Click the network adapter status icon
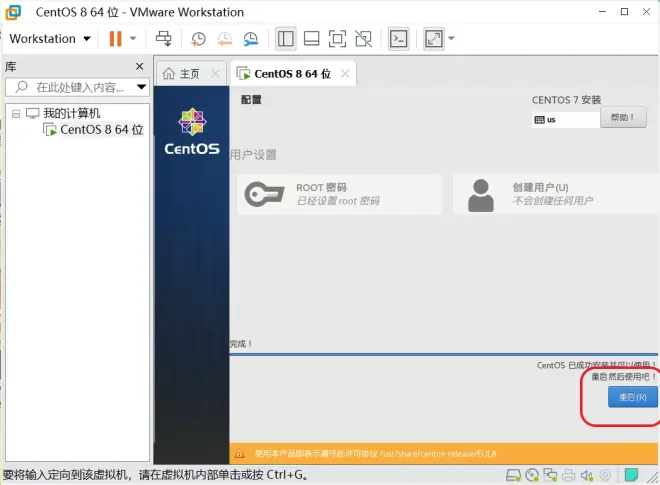Image resolution: width=660 pixels, height=485 pixels. click(550, 475)
